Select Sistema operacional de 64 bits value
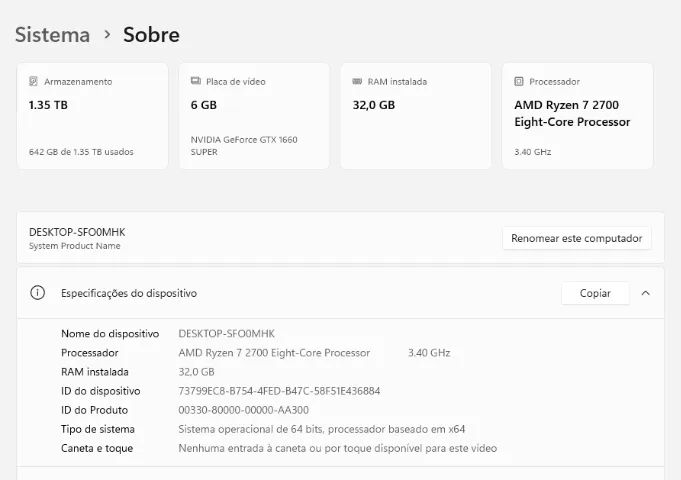This screenshot has width=681, height=480. click(322, 429)
